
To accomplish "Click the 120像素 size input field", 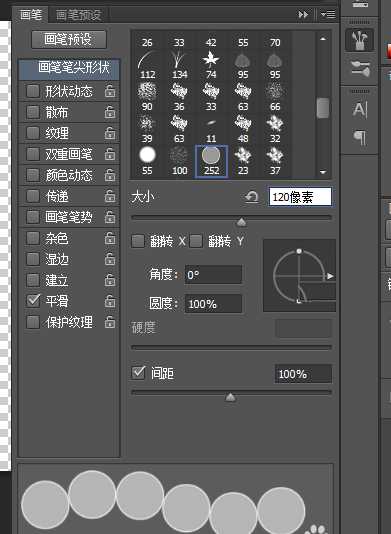I will 300,197.
